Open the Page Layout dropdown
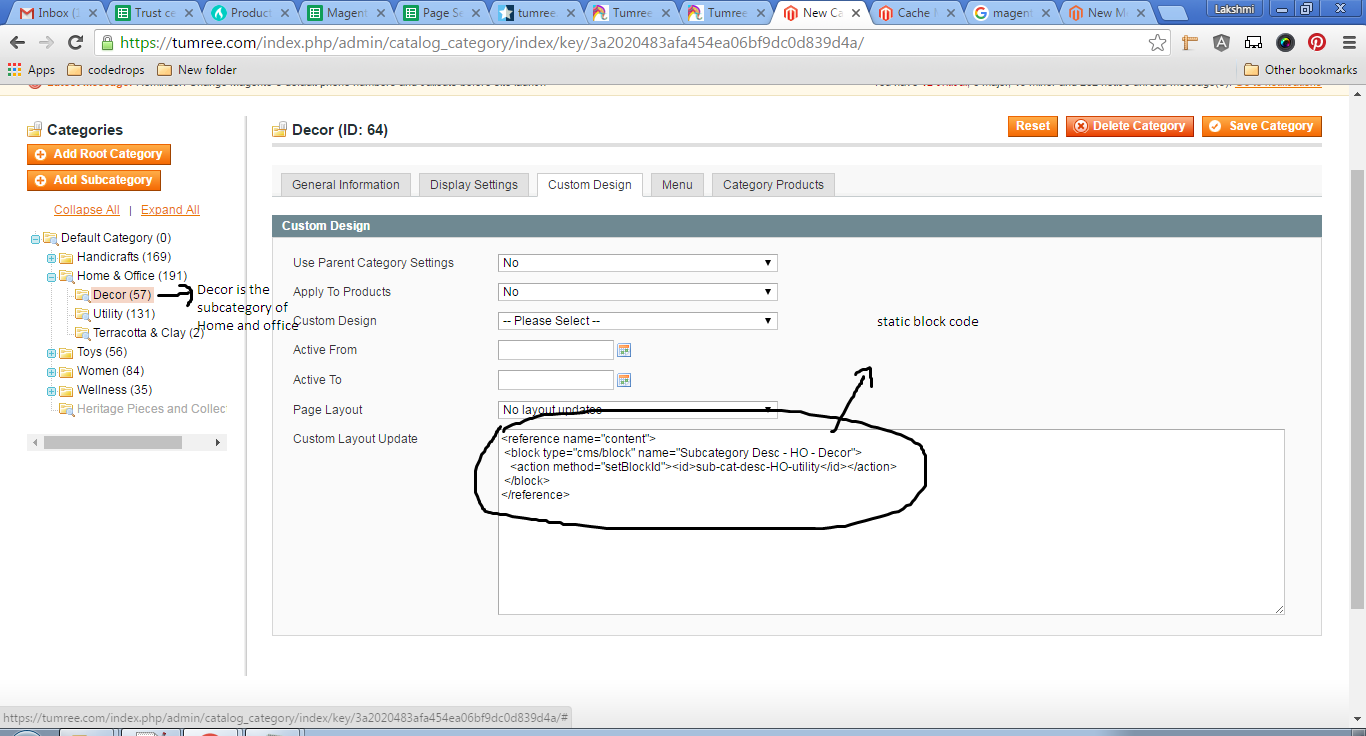This screenshot has height=736, width=1366. (637, 409)
